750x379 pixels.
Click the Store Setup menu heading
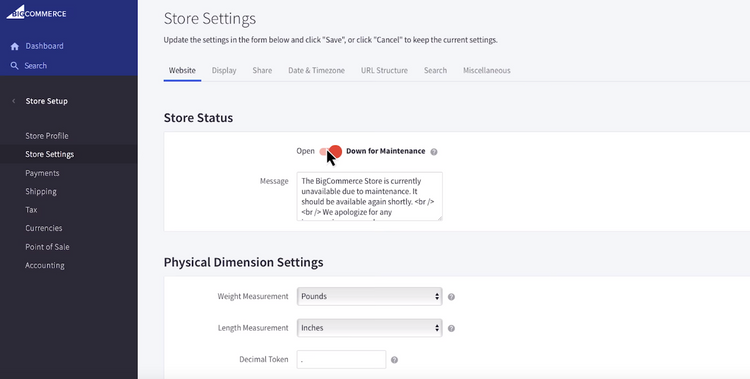[46, 101]
